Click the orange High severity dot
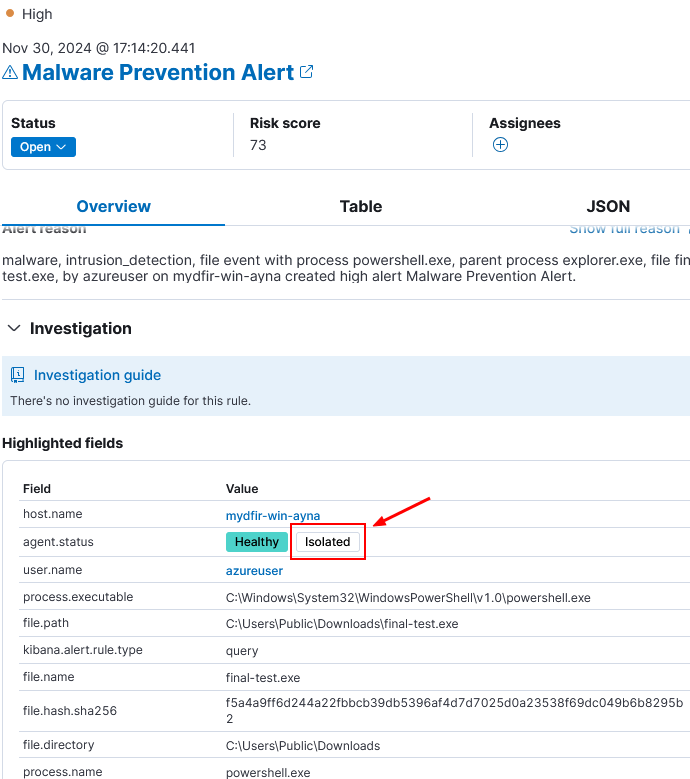The height and width of the screenshot is (779, 690). pos(9,13)
